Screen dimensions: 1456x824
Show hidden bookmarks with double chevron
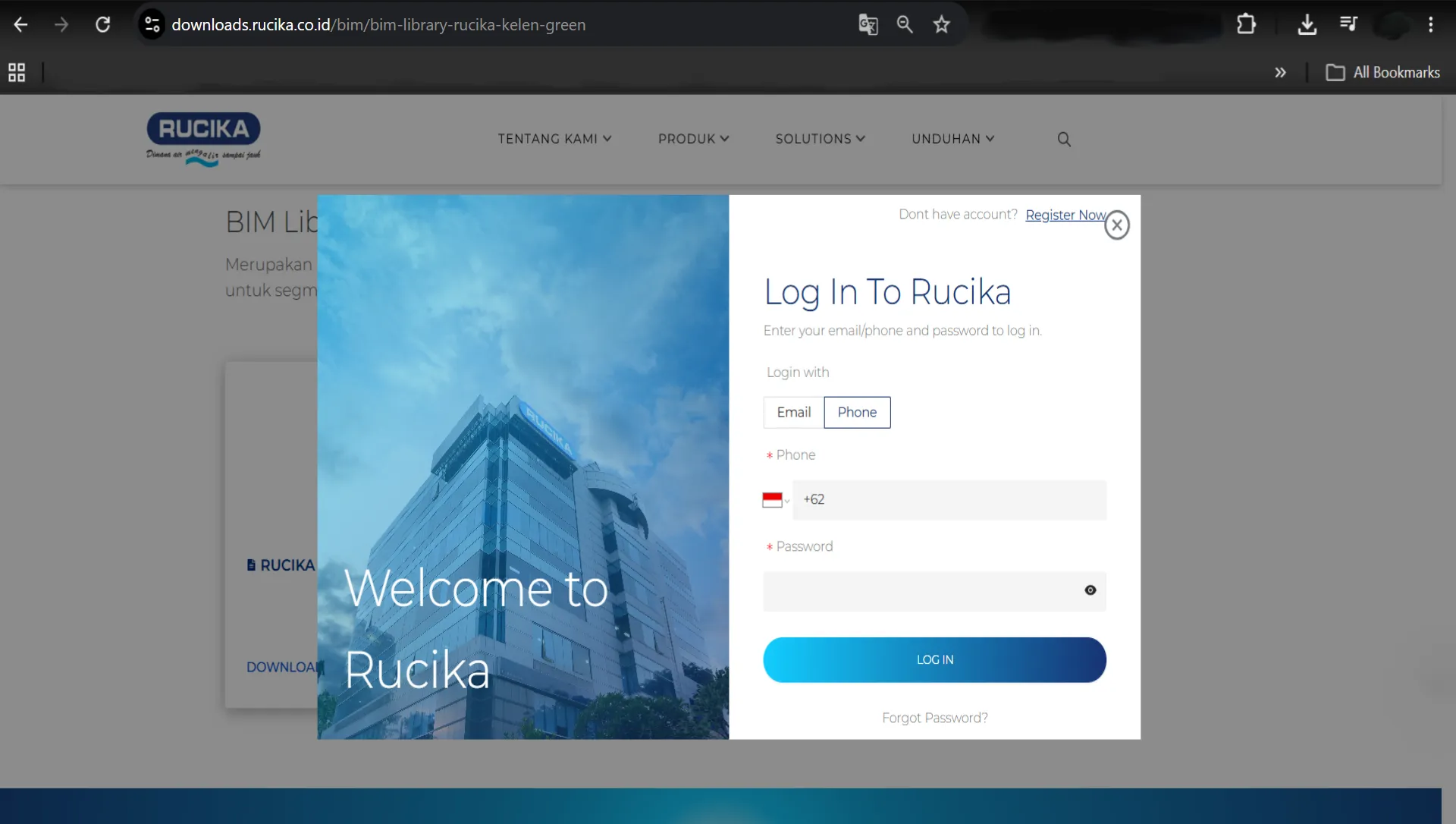[1280, 72]
